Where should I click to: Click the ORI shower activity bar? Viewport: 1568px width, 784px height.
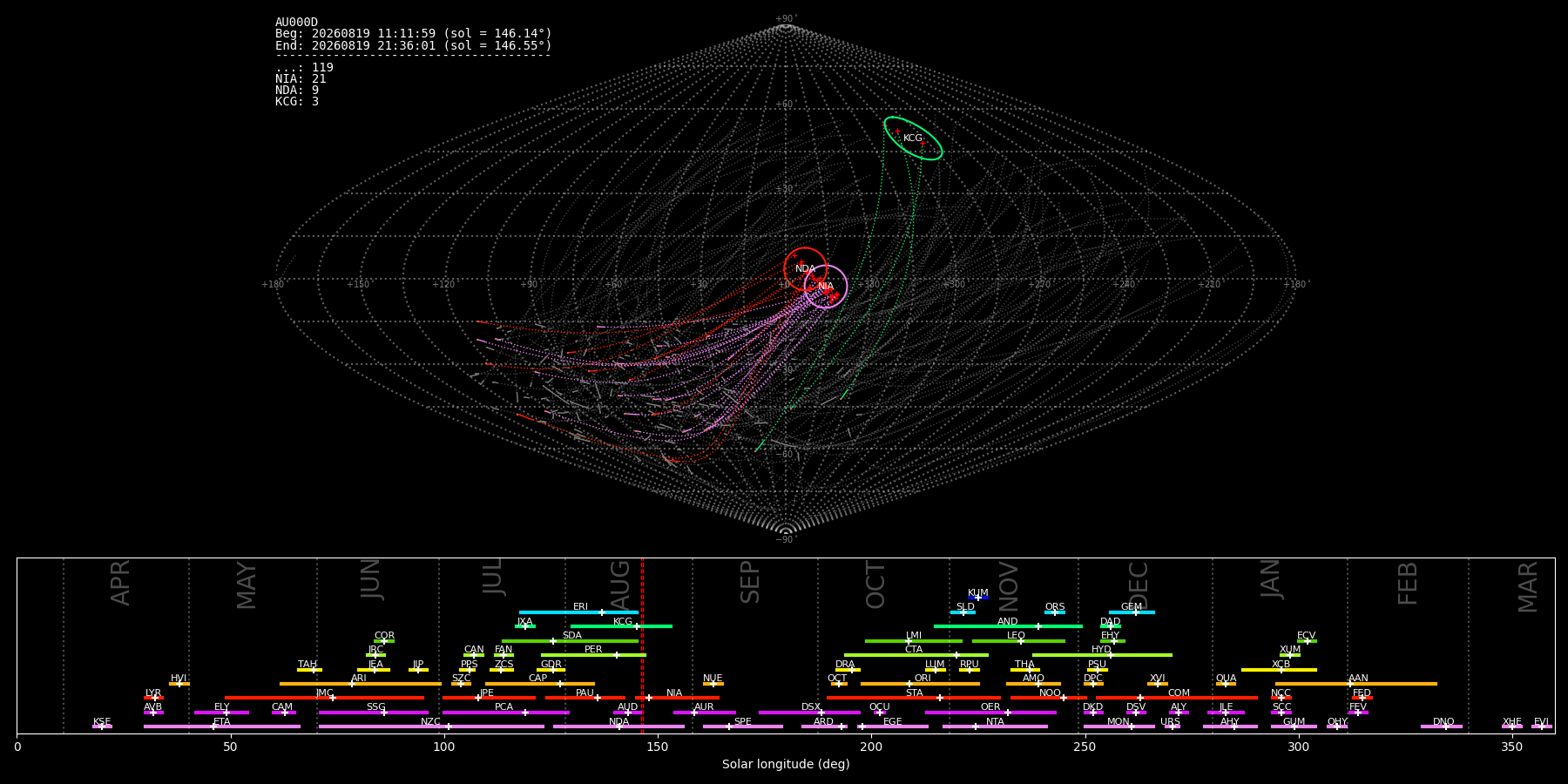click(x=920, y=684)
